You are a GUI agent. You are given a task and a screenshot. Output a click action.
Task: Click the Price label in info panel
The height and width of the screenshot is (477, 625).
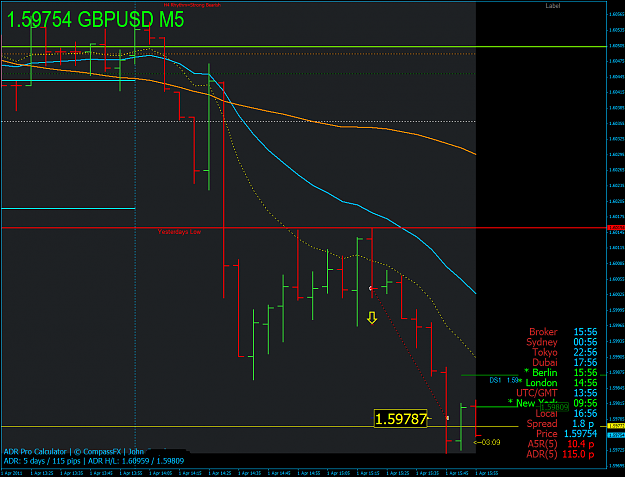(546, 434)
